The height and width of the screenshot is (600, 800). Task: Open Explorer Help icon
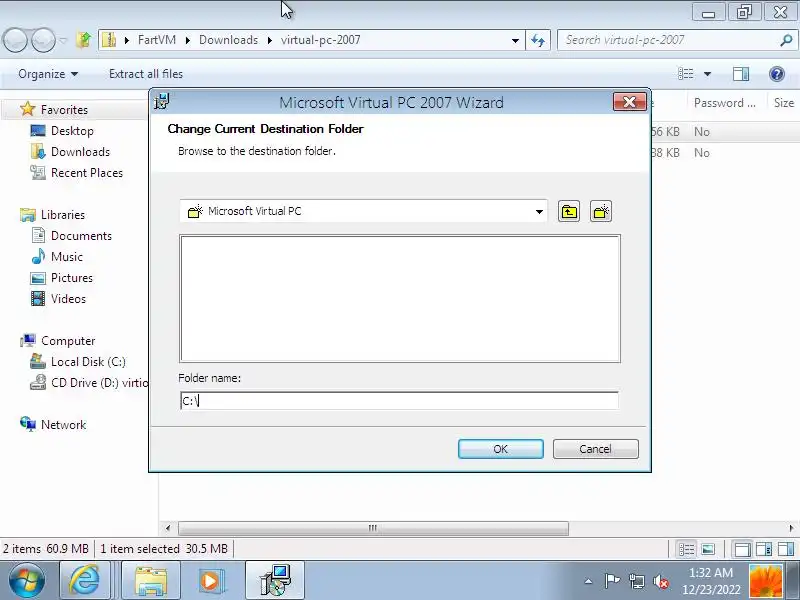tap(777, 74)
